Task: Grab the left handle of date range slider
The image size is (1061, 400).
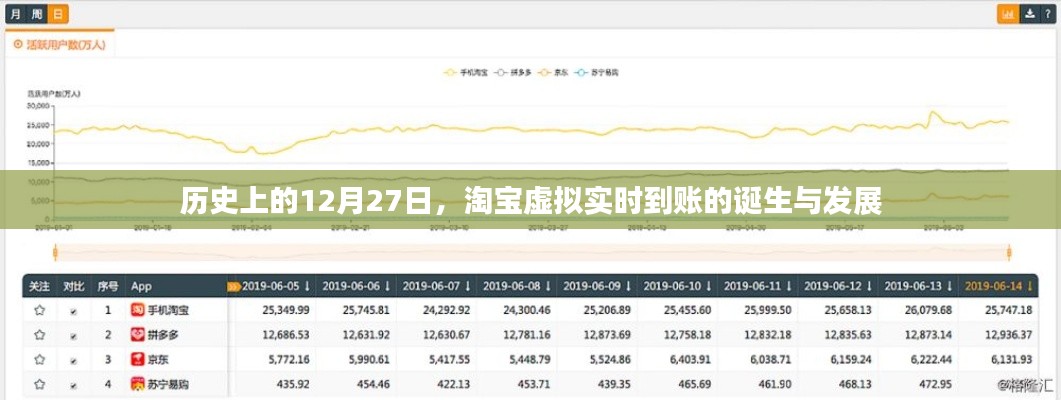Action: 55,254
